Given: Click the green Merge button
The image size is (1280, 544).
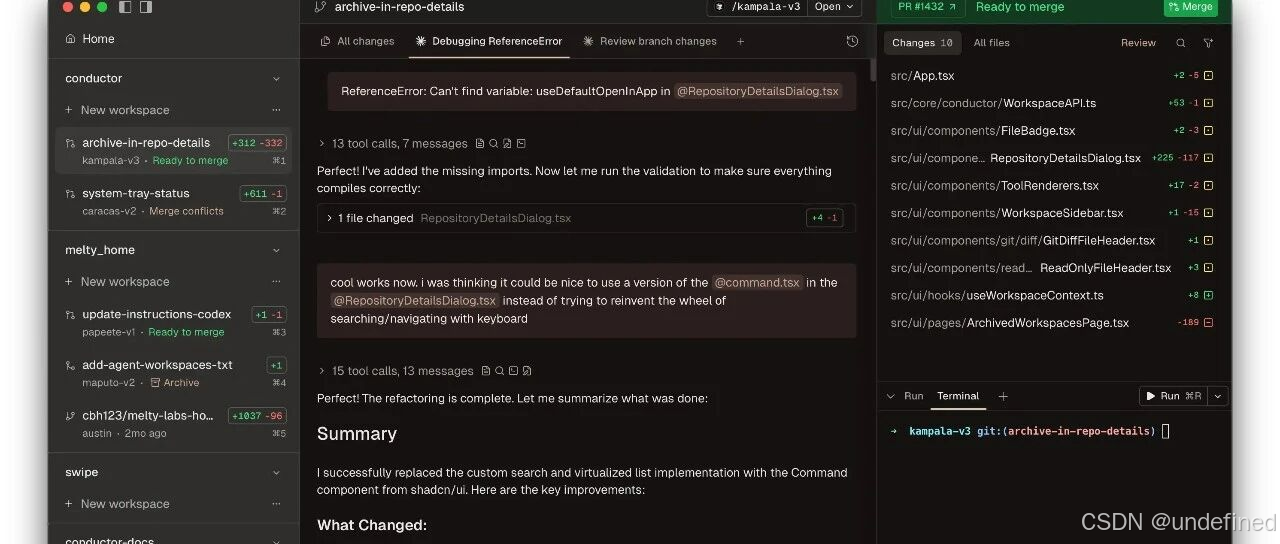Looking at the screenshot, I should 1190,7.
